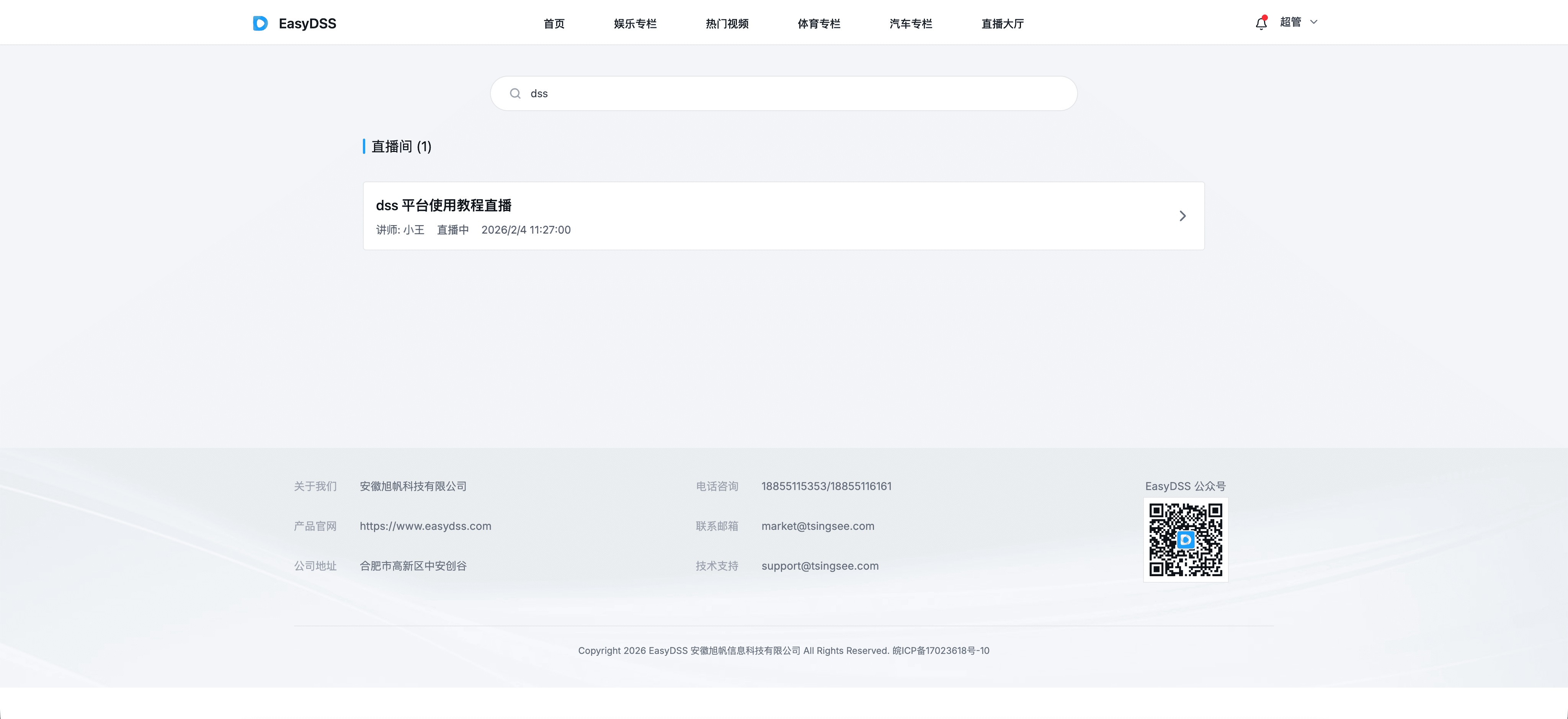Click the search magnifier icon
Screen dimensions: 1568x719
(515, 94)
